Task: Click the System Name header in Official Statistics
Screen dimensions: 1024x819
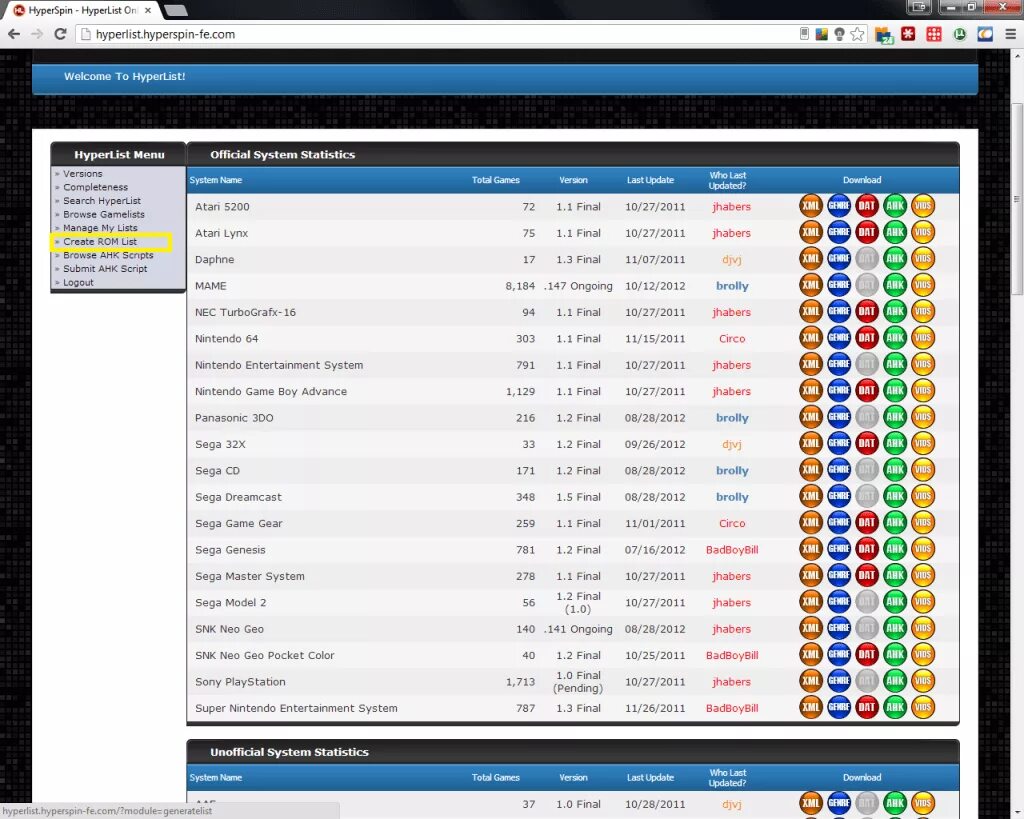Action: 216,180
